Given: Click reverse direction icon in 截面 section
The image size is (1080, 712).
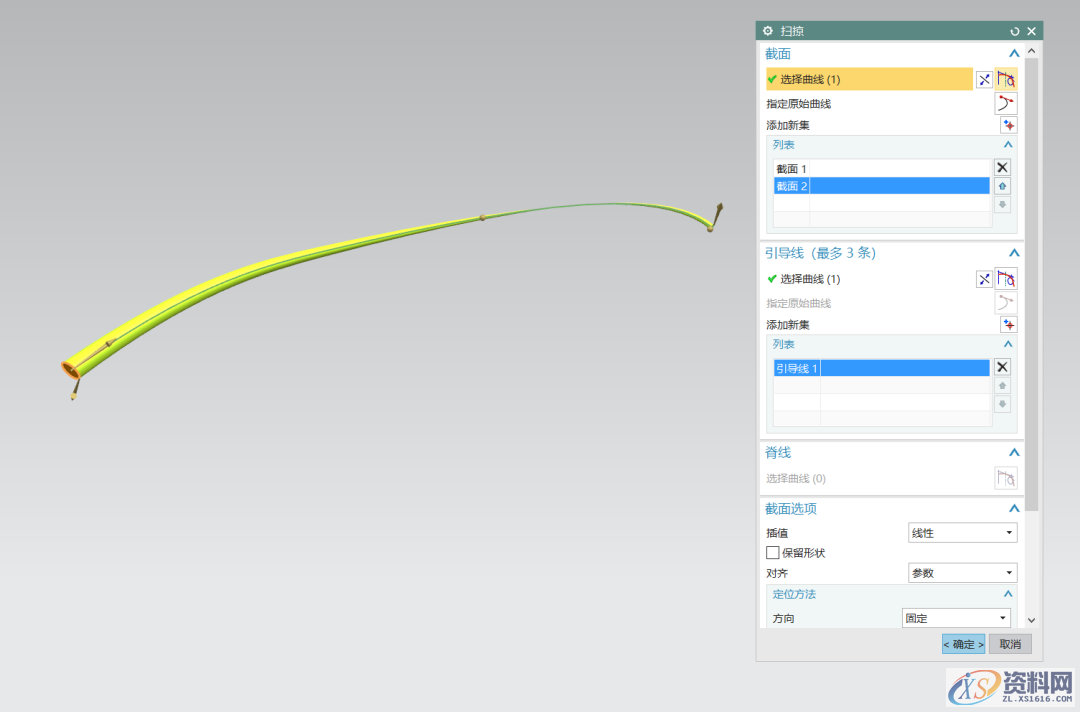Looking at the screenshot, I should pyautogui.click(x=984, y=80).
